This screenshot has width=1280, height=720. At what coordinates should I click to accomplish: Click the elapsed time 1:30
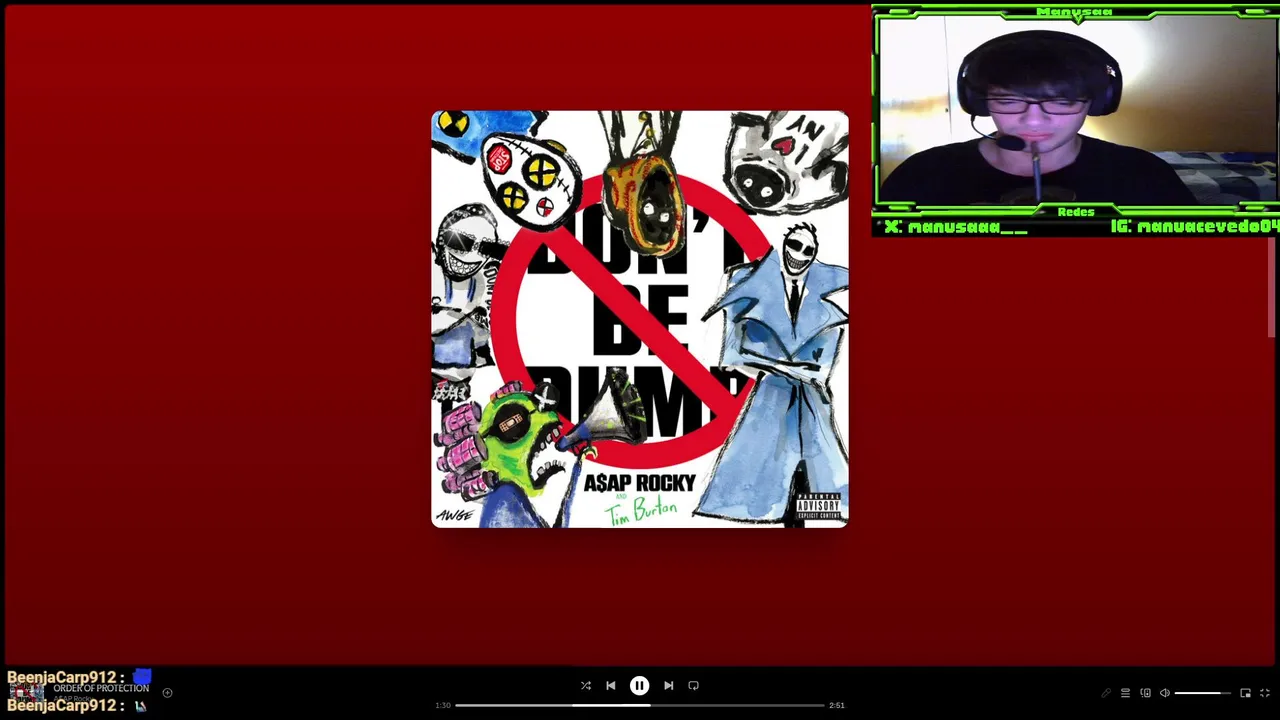click(443, 705)
